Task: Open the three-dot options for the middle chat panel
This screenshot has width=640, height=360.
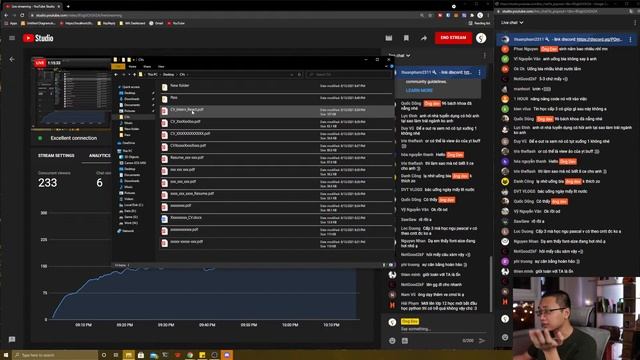Action: click(x=485, y=56)
